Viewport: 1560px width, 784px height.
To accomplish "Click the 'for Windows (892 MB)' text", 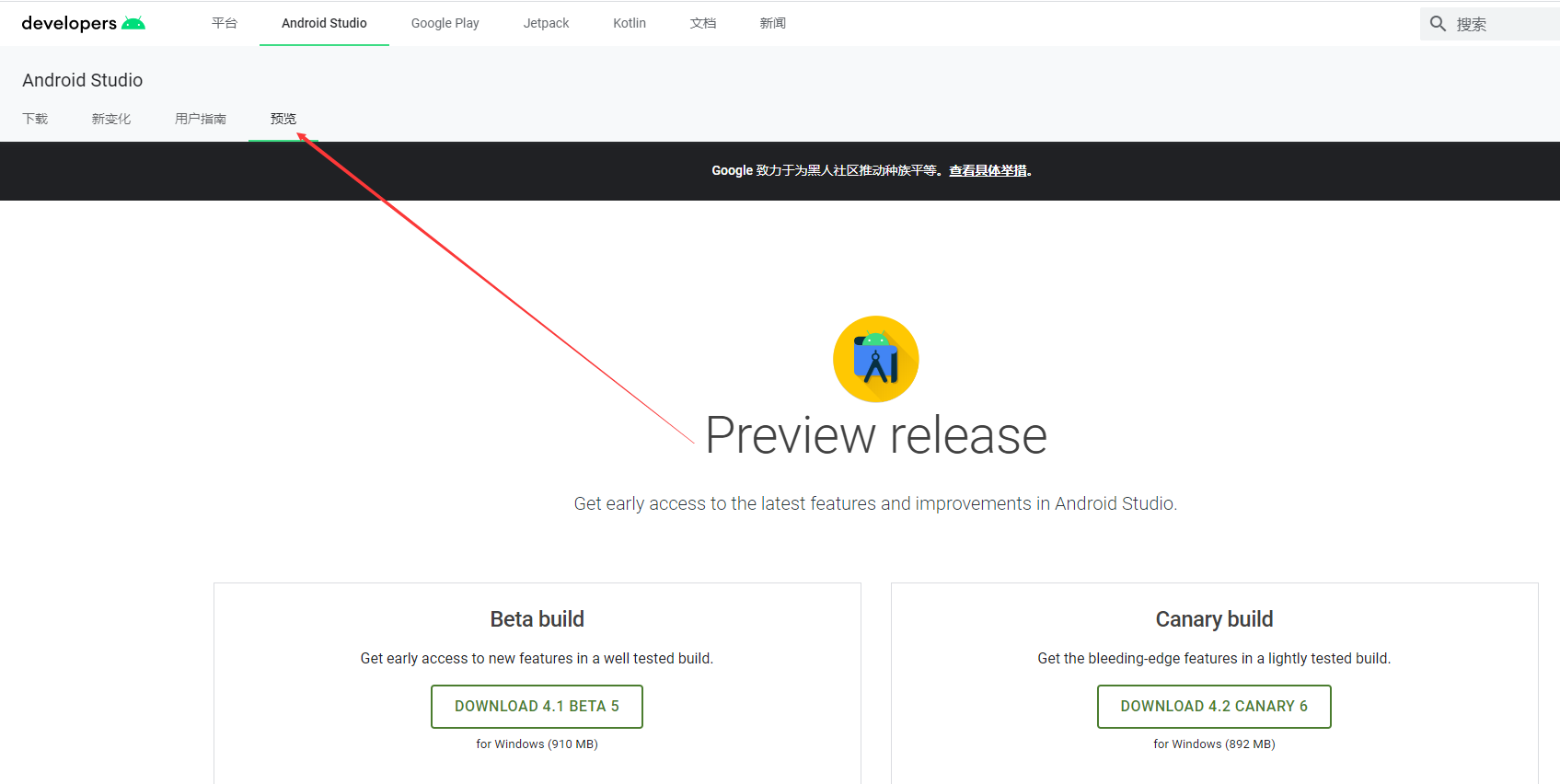I will coord(1214,744).
